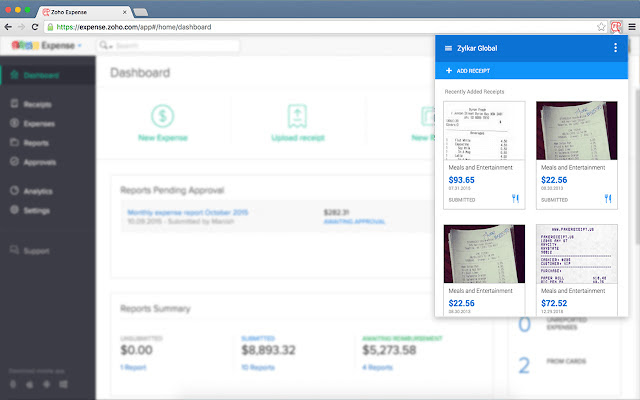Click the Upload receipt label
The height and width of the screenshot is (400, 640).
(298, 138)
